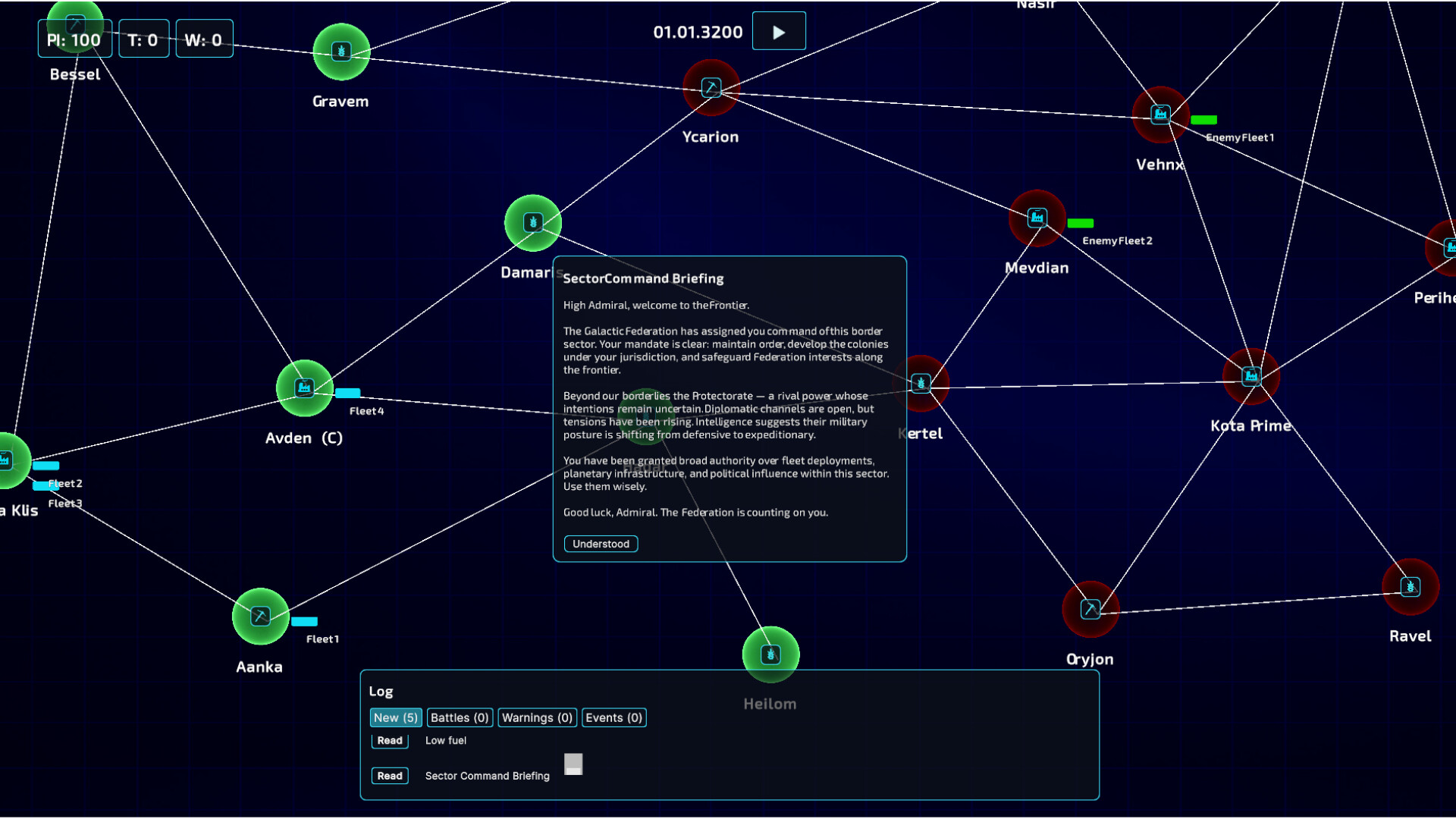Click the Understood button

point(601,544)
